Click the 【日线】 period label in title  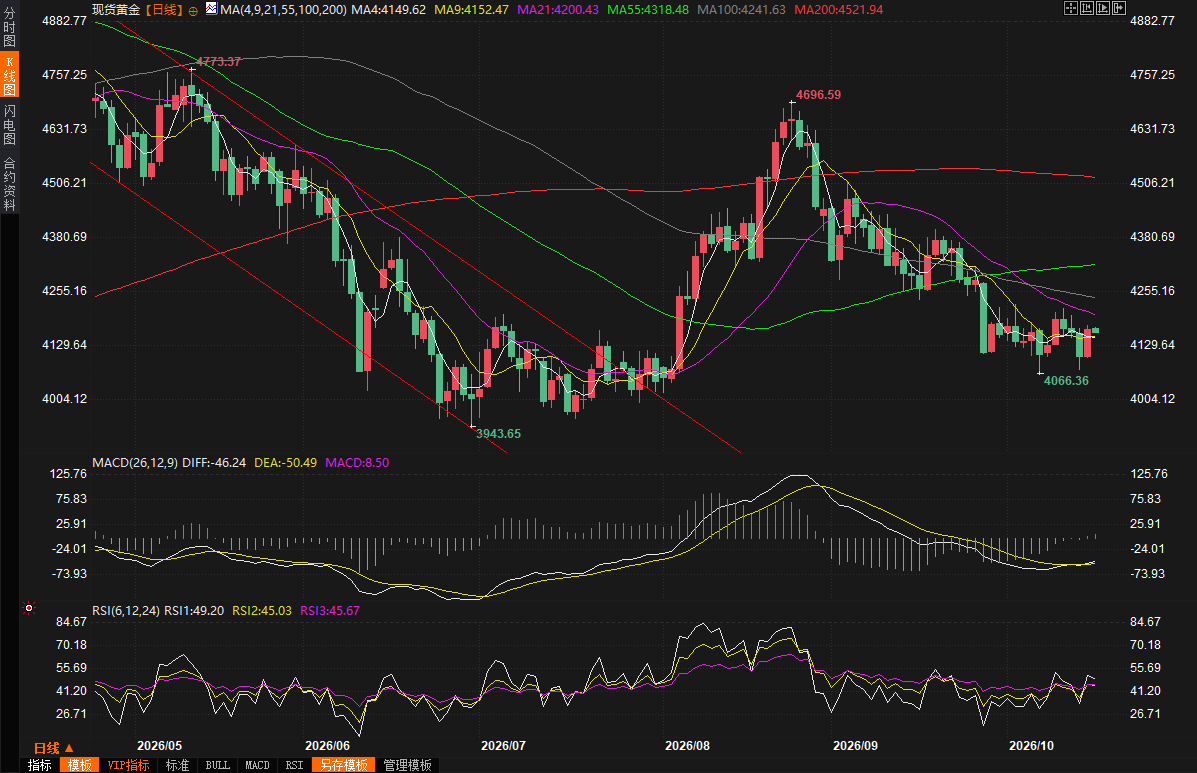163,9
